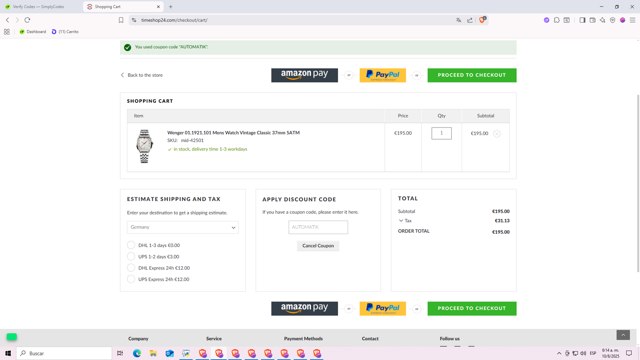Go back with the browser back arrow
Viewport: 640px width, 360px height.
7,20
